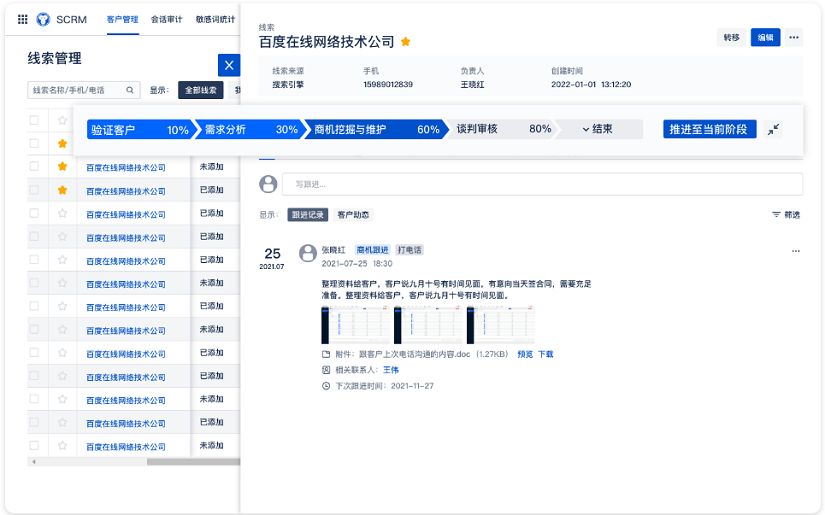825x515 pixels.
Task: Unstar the 百度在线网络技术公司 title star
Action: tap(406, 42)
